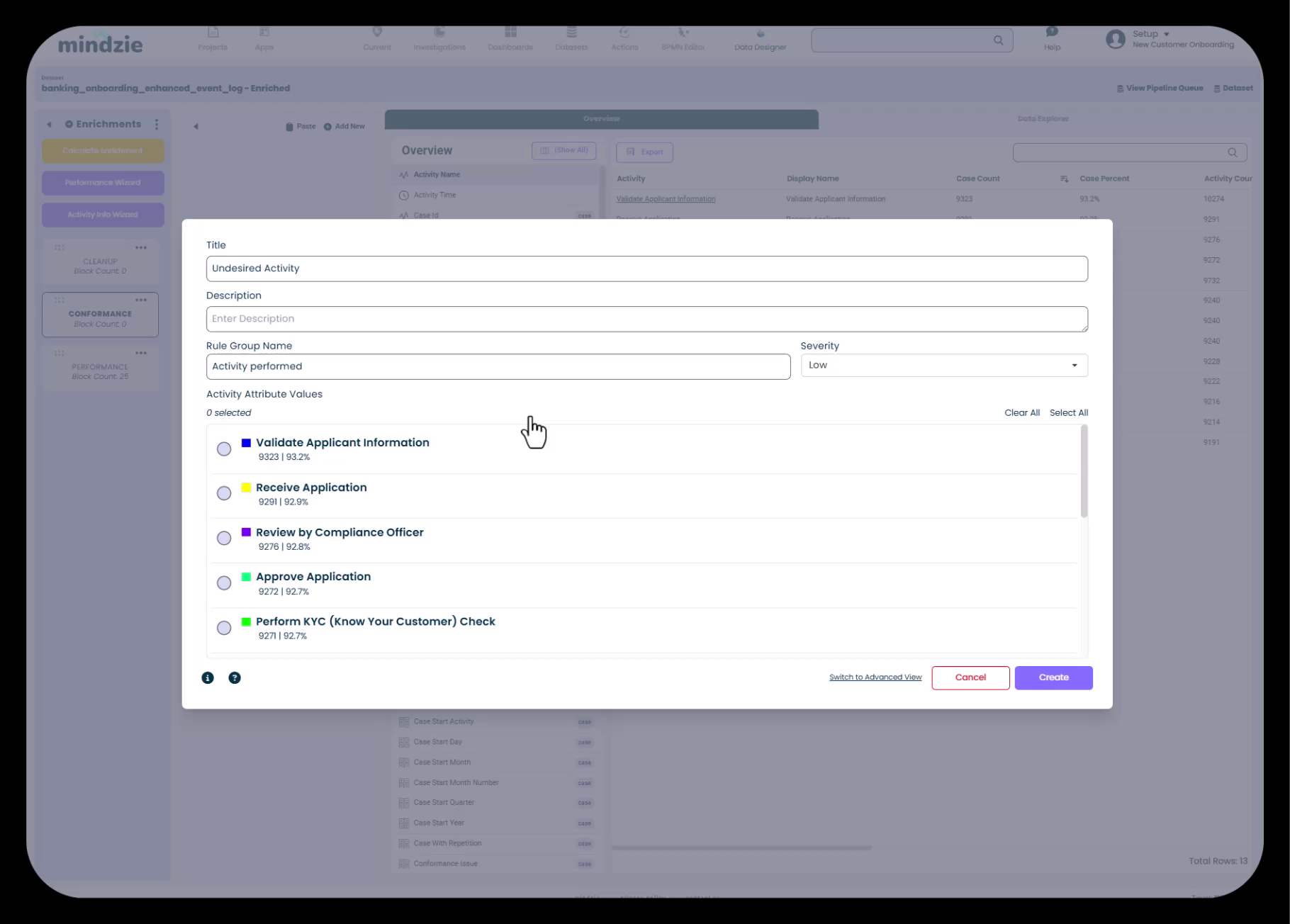Switch to the Overview tab
1290x924 pixels.
click(x=601, y=119)
